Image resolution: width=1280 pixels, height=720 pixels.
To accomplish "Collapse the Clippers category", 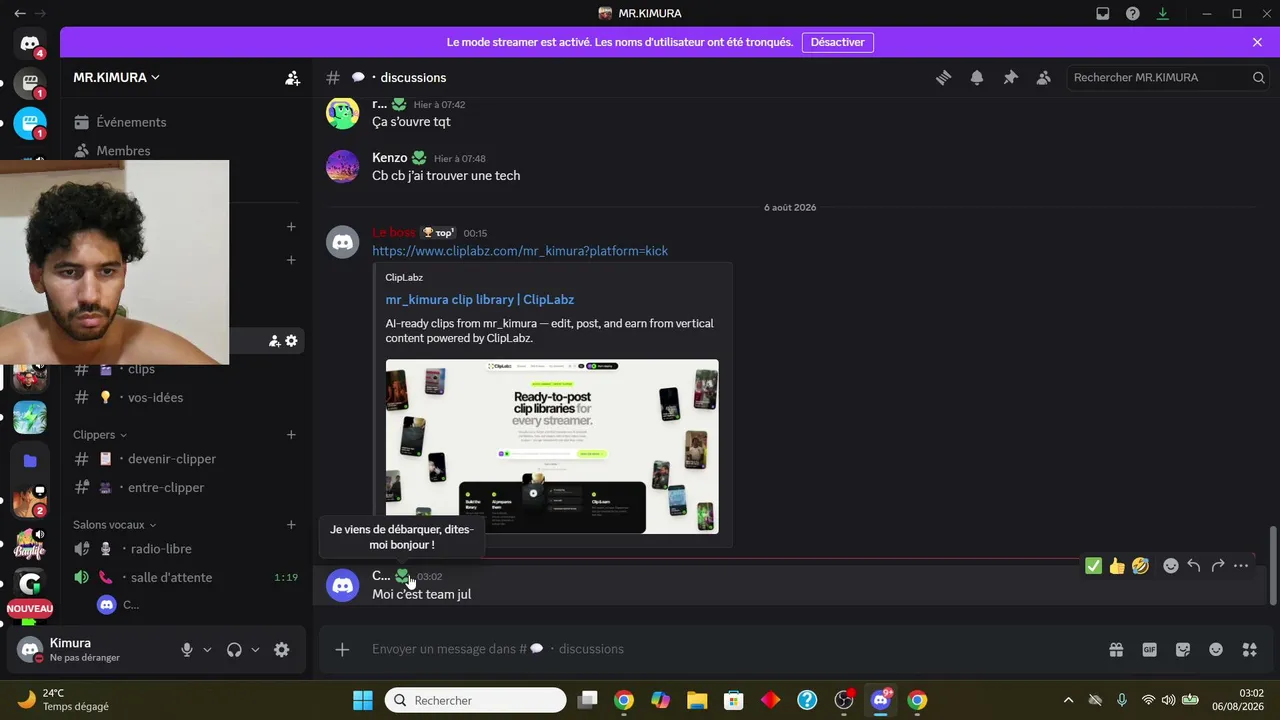I will pos(100,435).
